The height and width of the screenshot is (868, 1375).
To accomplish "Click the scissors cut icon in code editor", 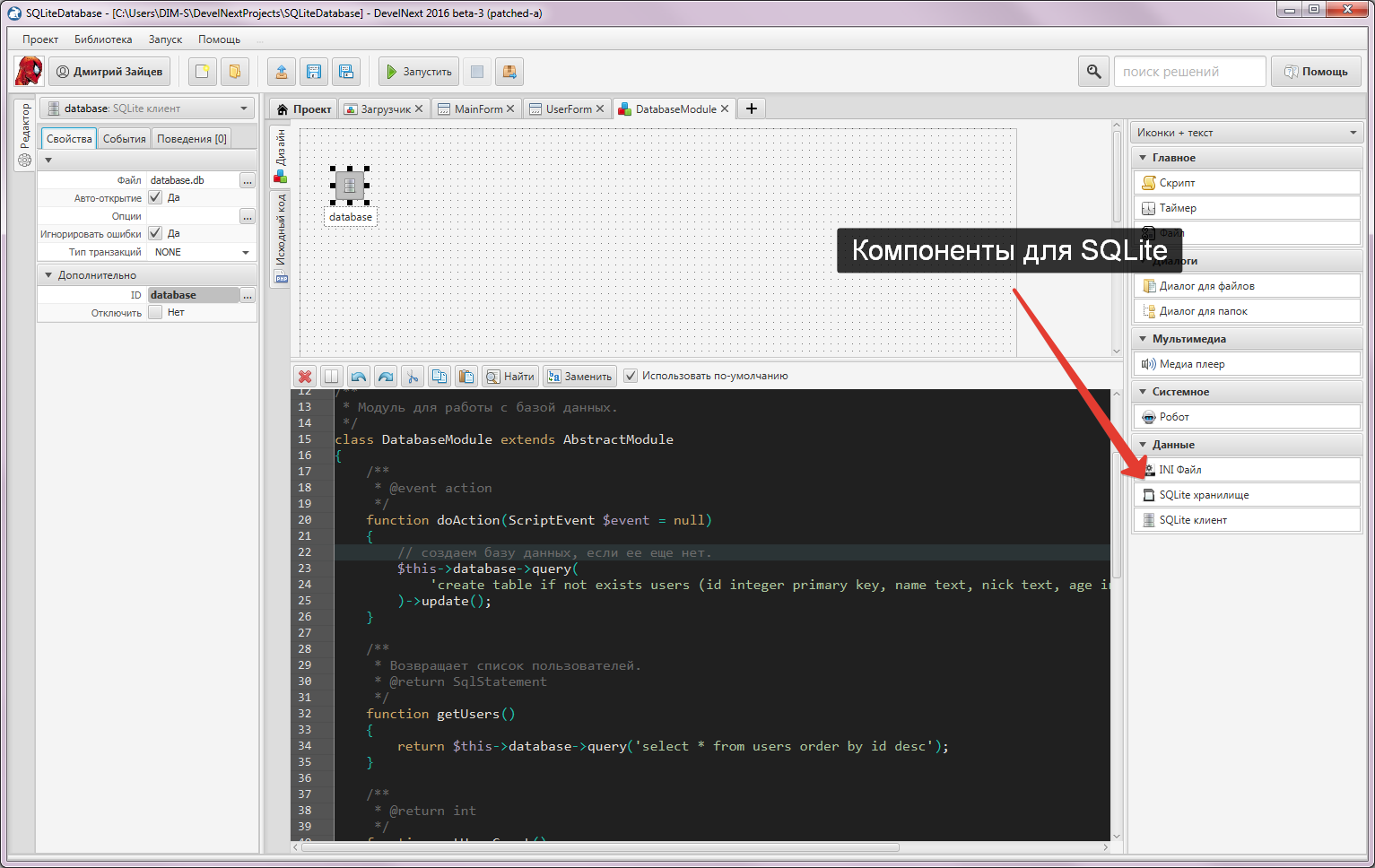I will [x=413, y=377].
